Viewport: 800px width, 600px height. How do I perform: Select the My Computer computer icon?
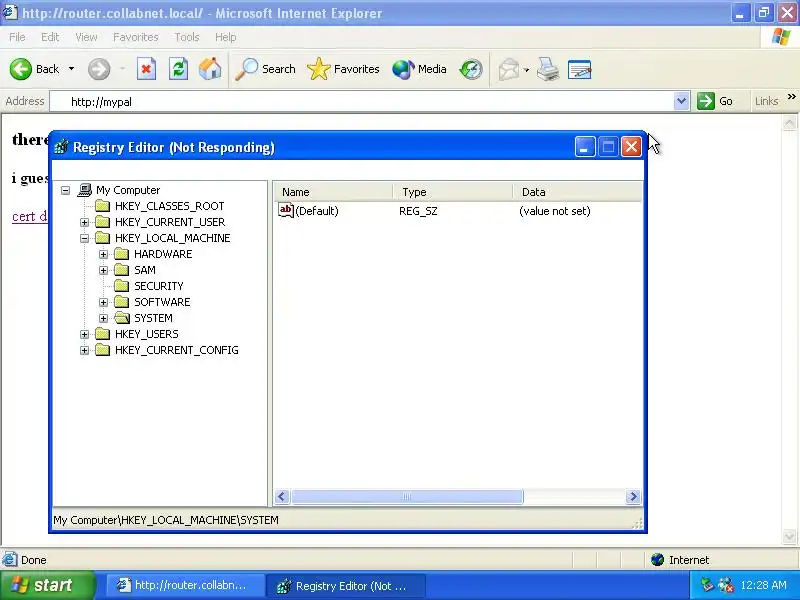pyautogui.click(x=85, y=190)
